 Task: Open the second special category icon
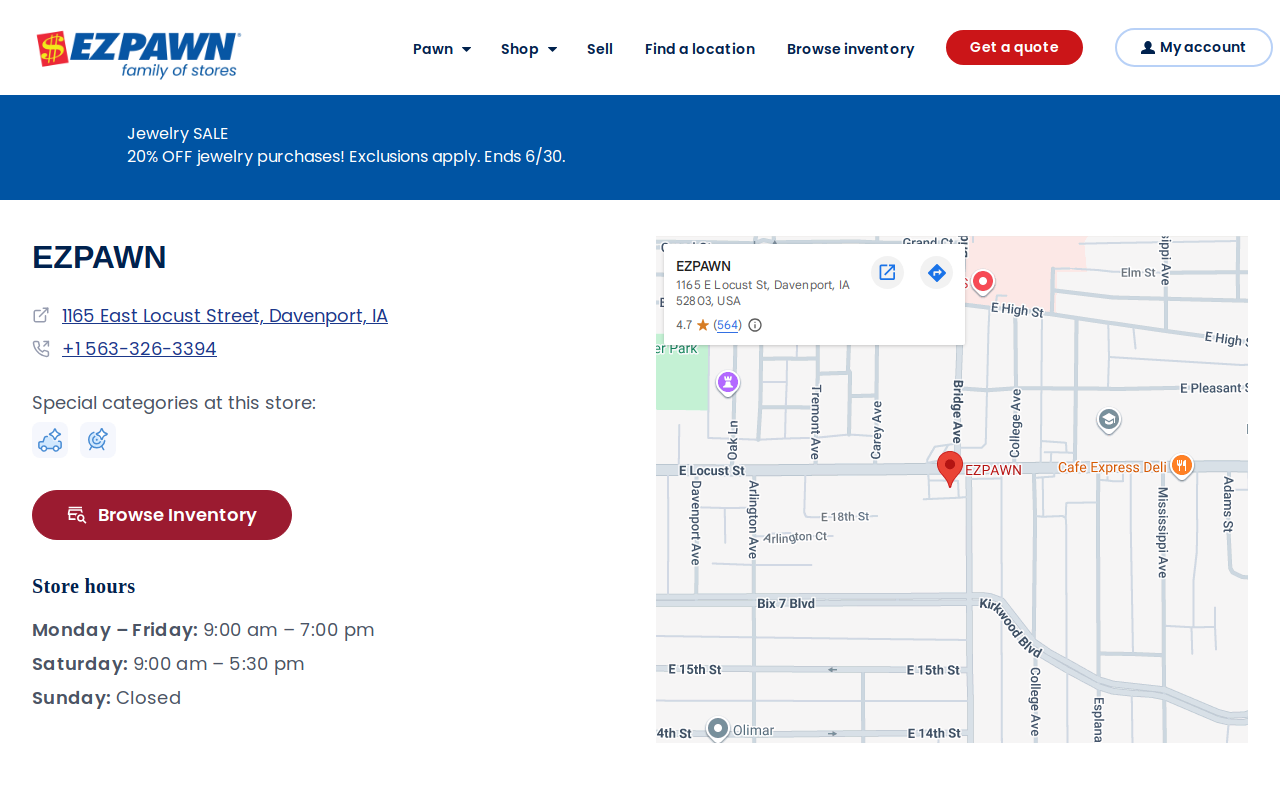tap(98, 440)
